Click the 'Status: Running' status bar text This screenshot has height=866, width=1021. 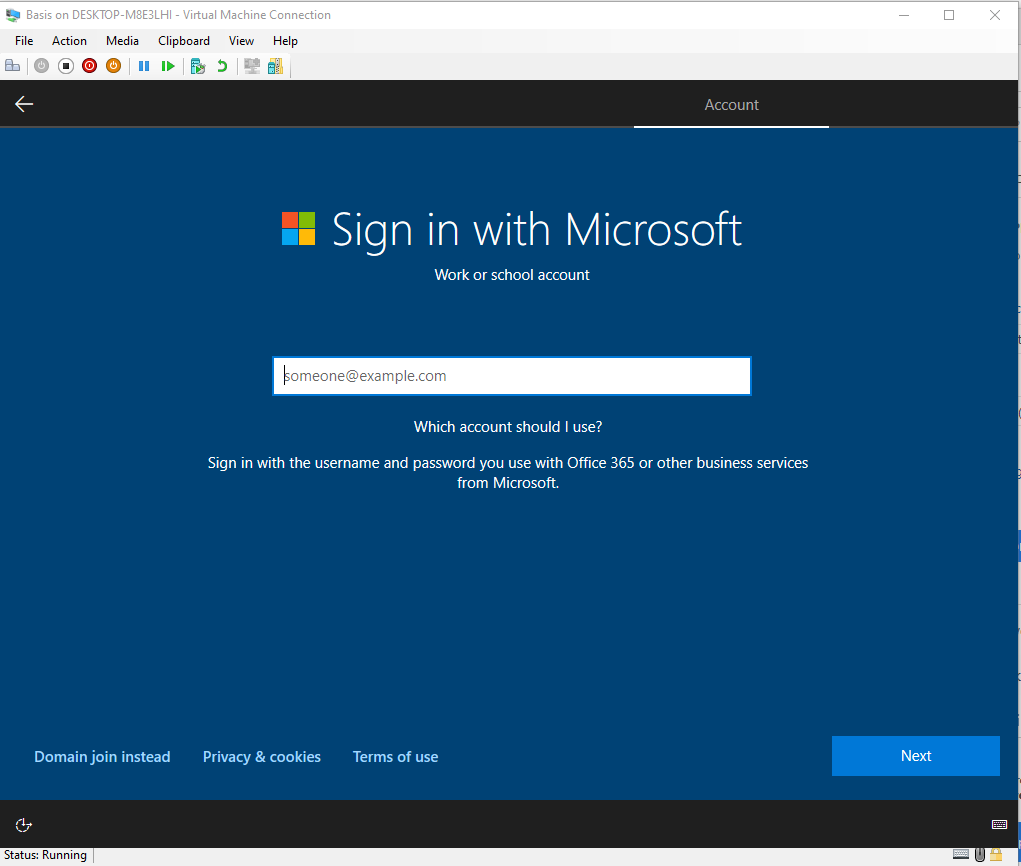point(45,855)
